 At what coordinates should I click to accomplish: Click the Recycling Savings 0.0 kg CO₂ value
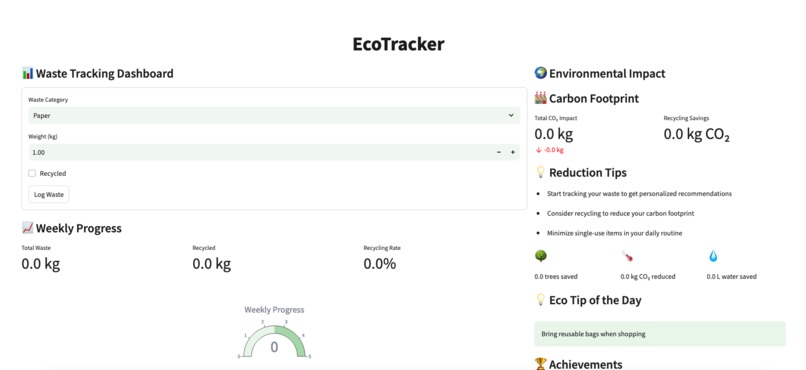point(697,135)
